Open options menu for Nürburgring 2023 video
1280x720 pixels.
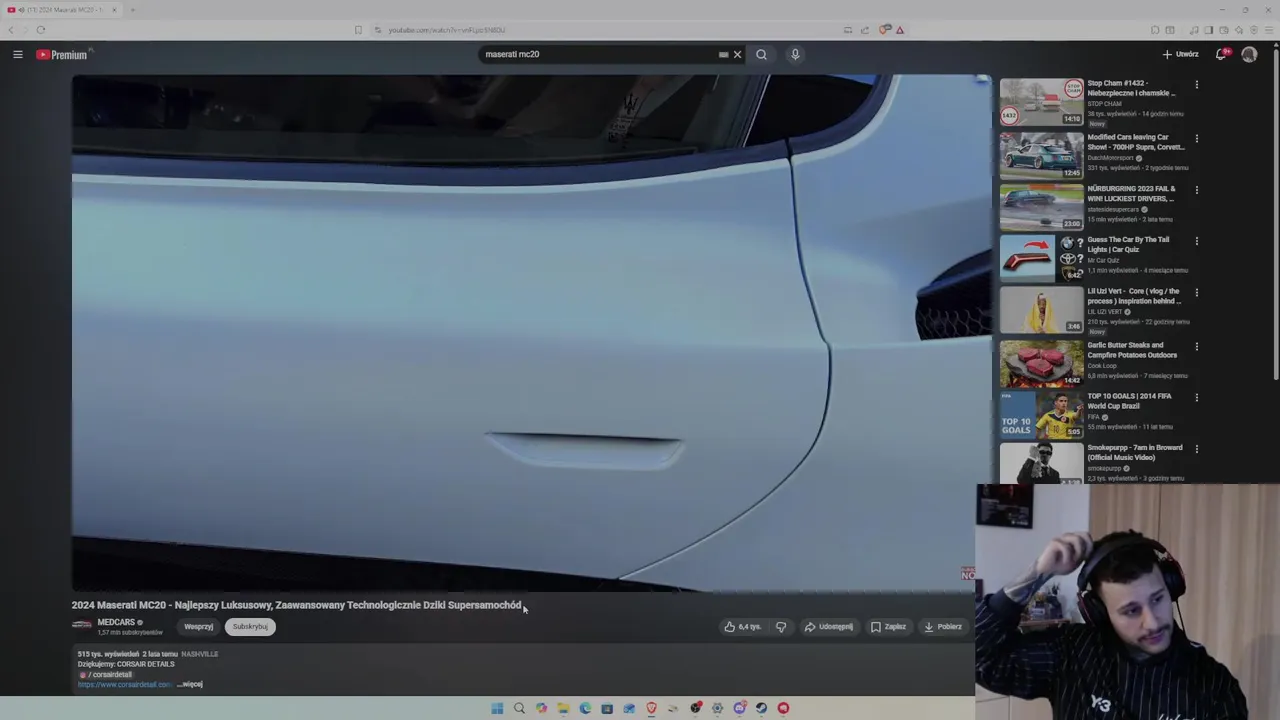point(1196,190)
